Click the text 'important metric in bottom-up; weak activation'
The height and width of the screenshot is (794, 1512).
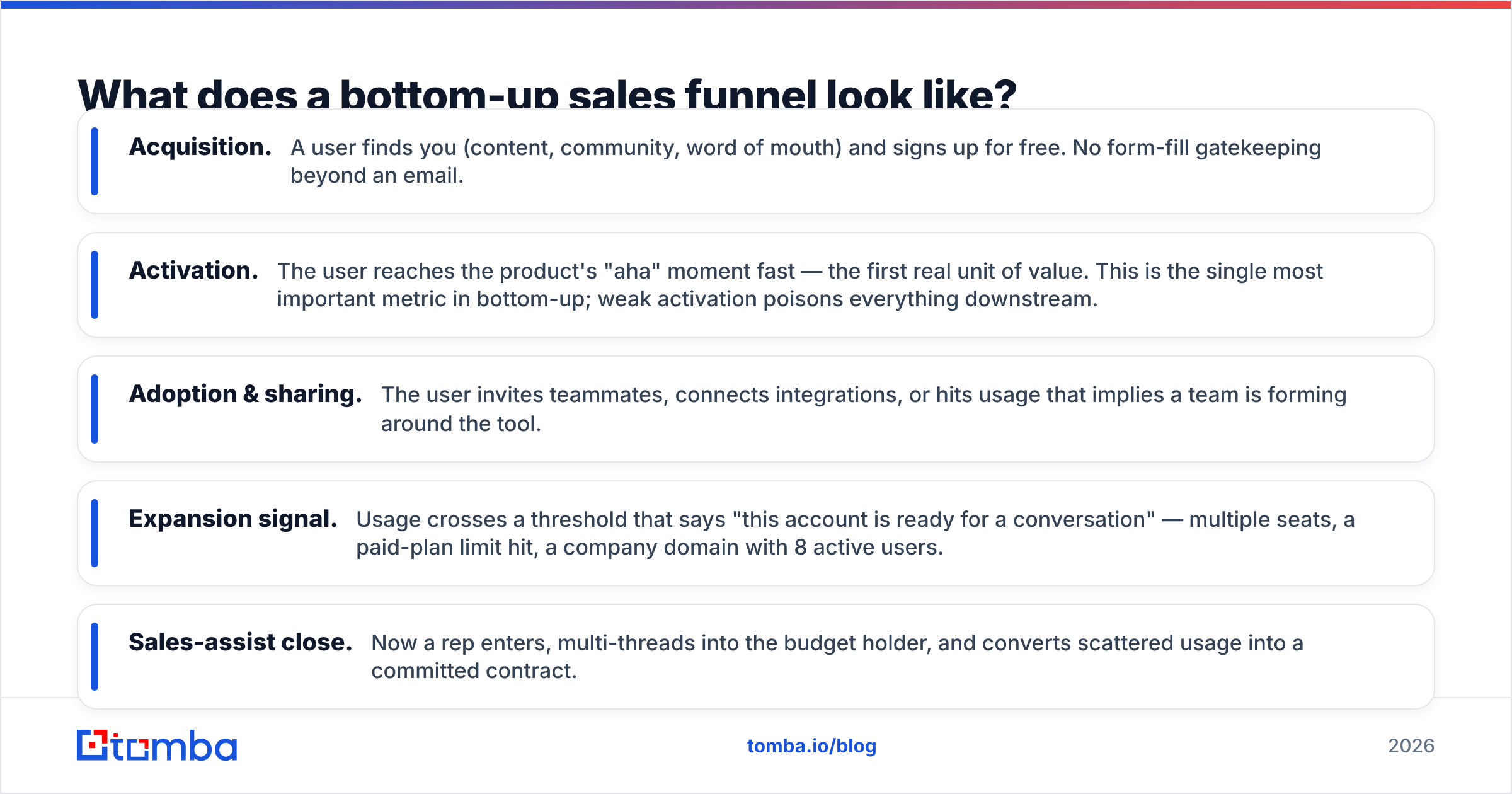click(x=517, y=299)
